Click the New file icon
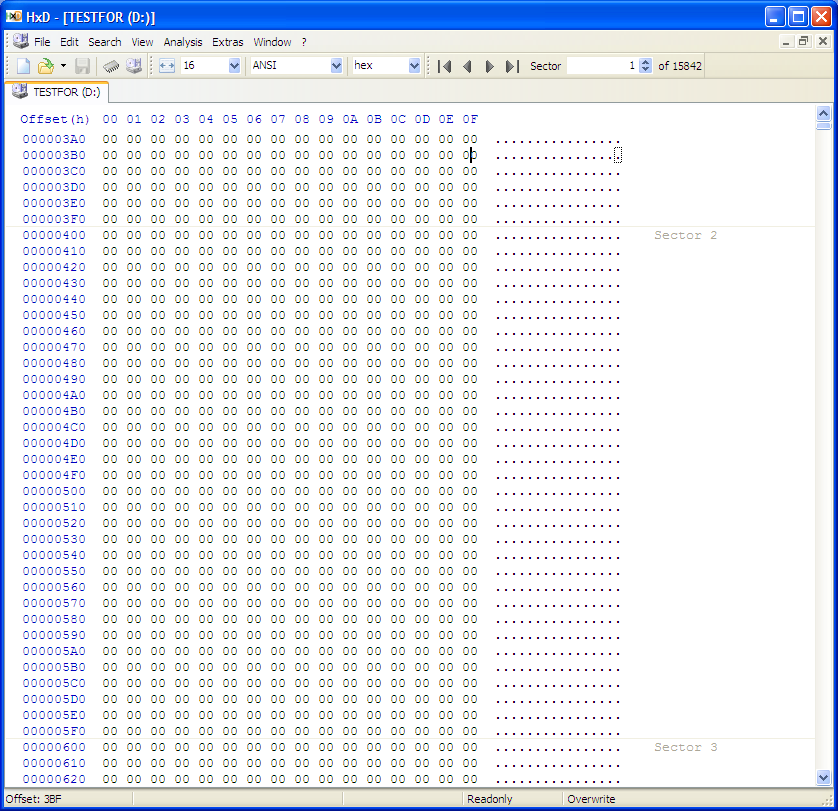 [x=24, y=66]
